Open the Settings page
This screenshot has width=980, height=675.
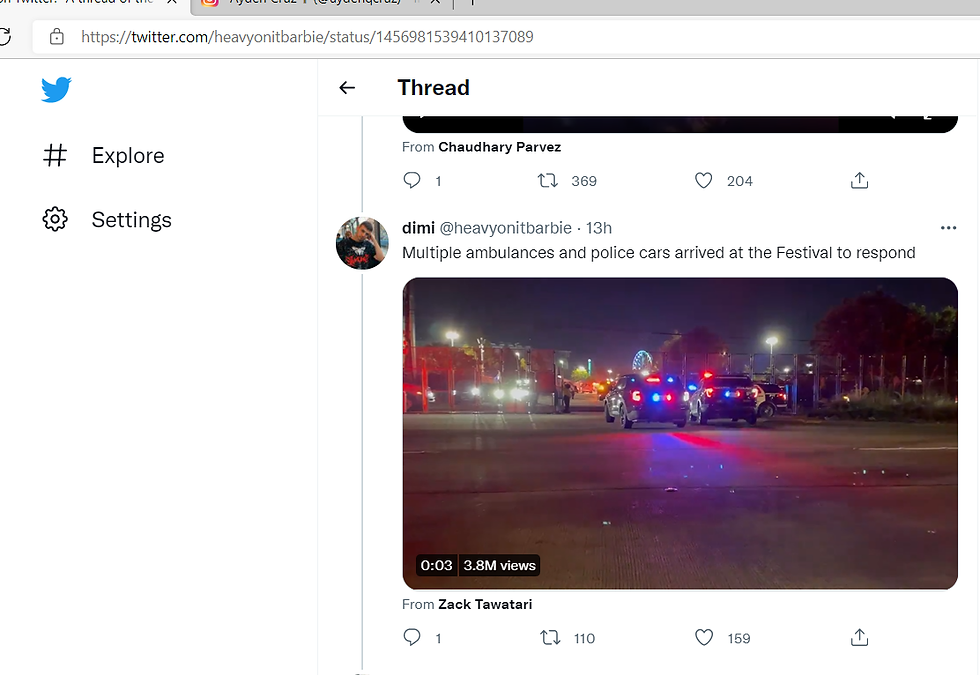(x=107, y=219)
